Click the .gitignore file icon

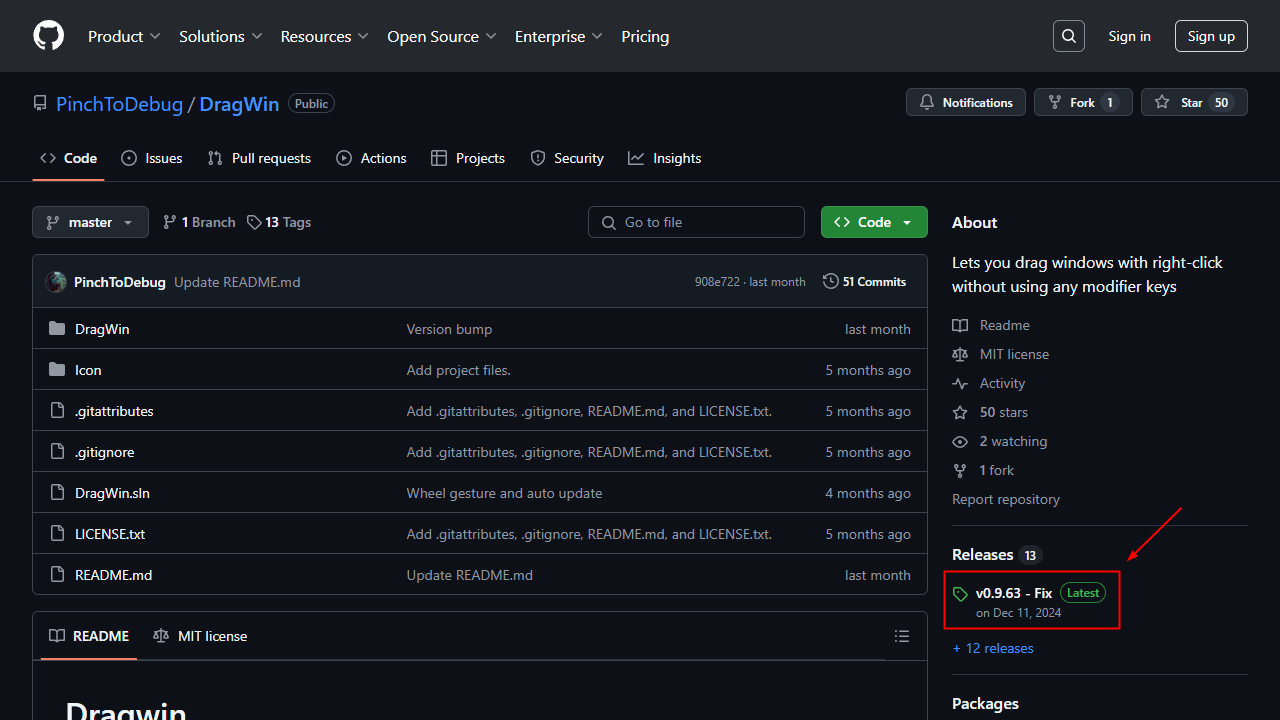(57, 451)
